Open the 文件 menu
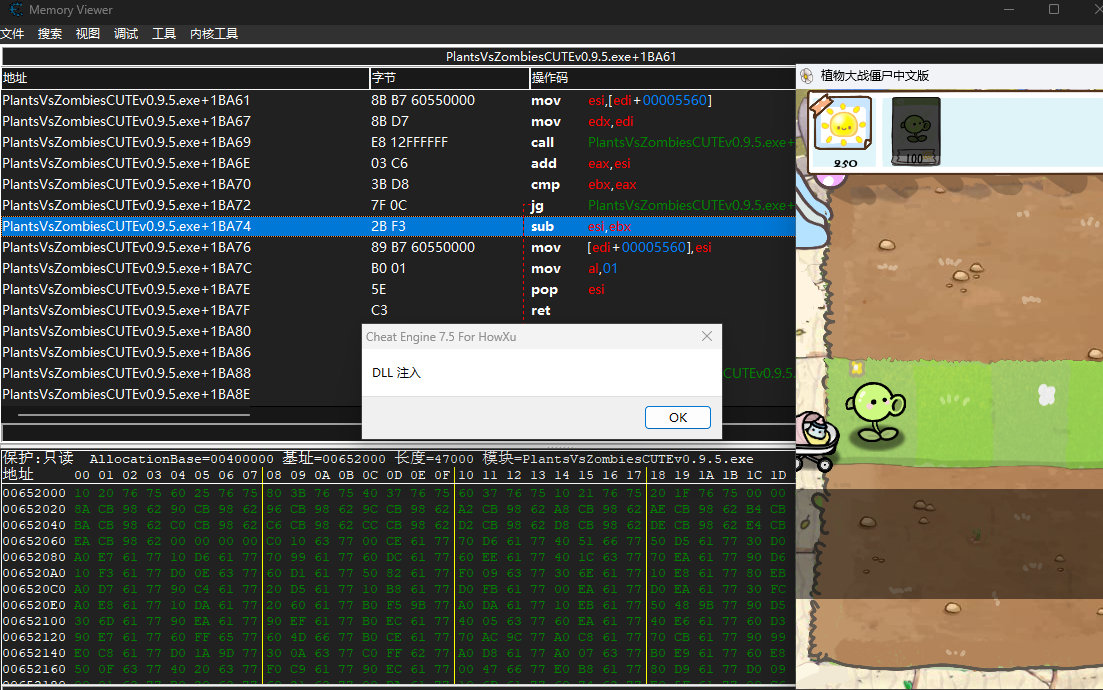 [x=13, y=34]
